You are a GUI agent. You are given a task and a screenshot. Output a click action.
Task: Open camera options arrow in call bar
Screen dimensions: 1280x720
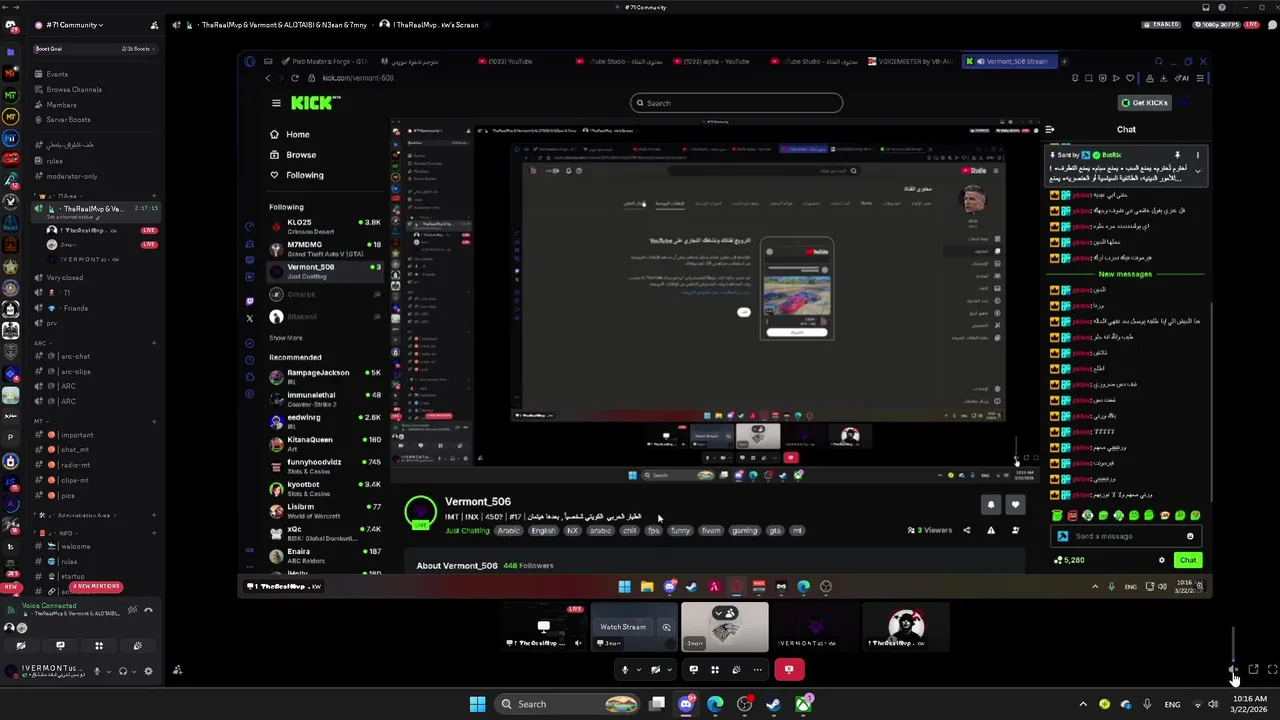669,670
